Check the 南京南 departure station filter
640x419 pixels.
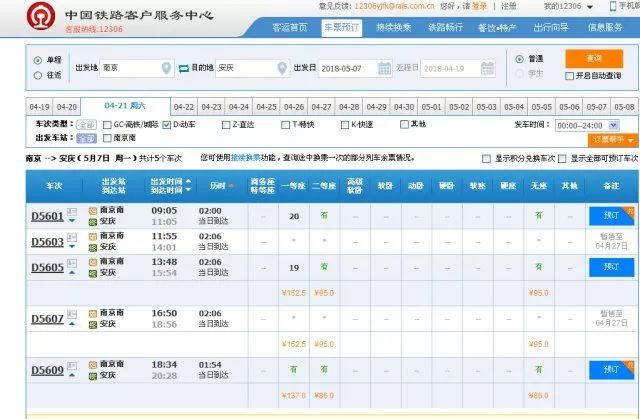point(107,138)
